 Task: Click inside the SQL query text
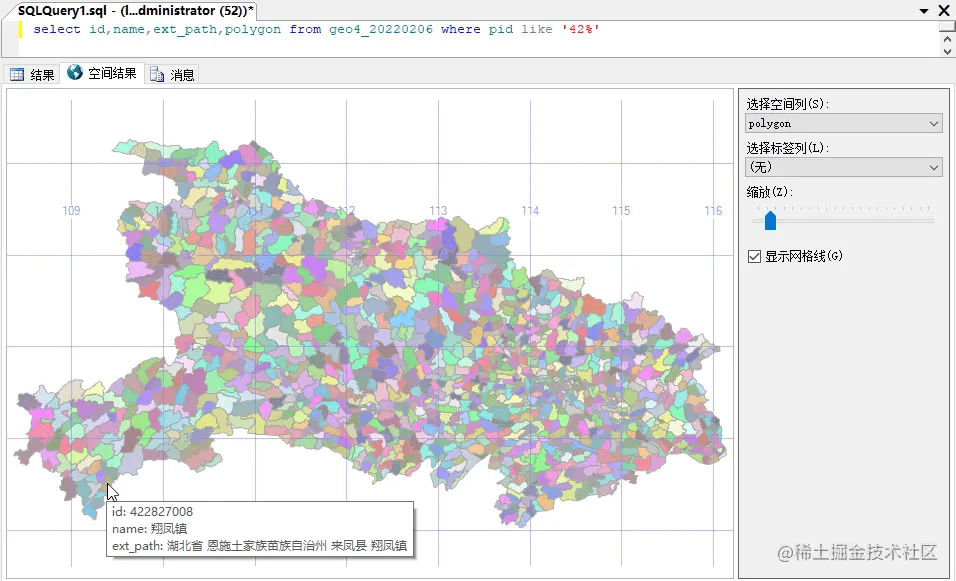pyautogui.click(x=316, y=29)
